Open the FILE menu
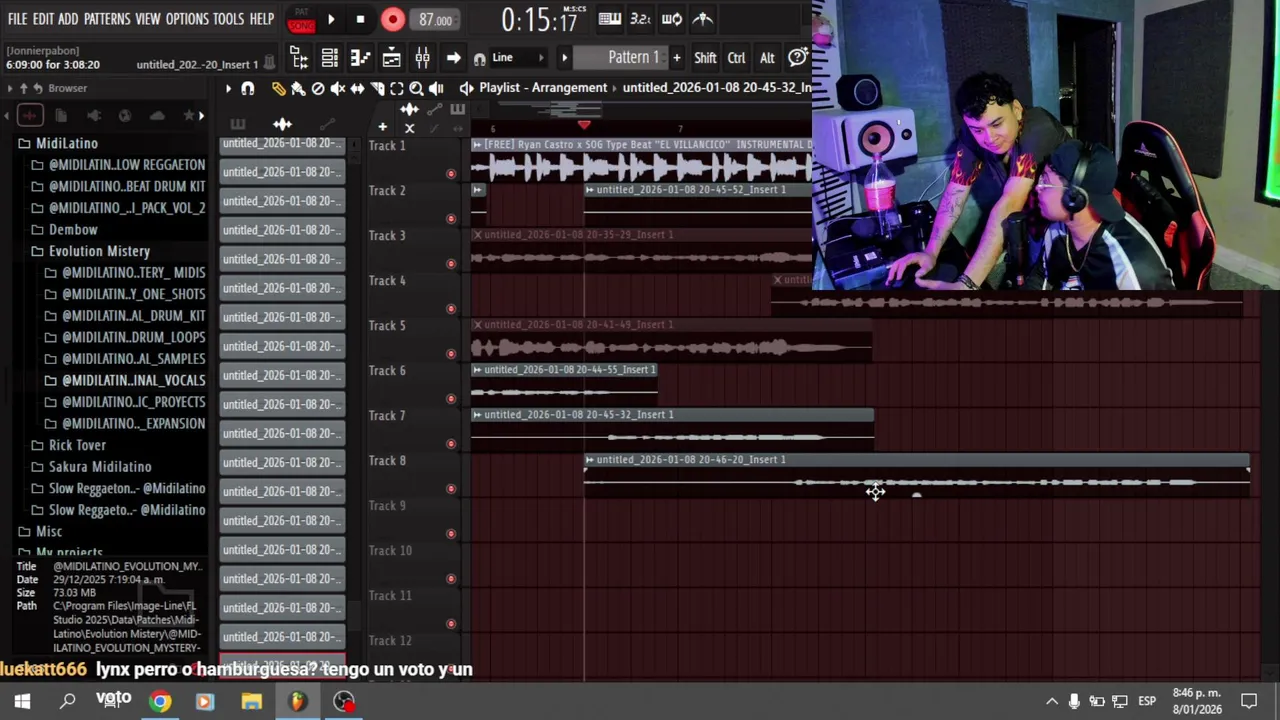This screenshot has height=720, width=1280. click(x=17, y=19)
